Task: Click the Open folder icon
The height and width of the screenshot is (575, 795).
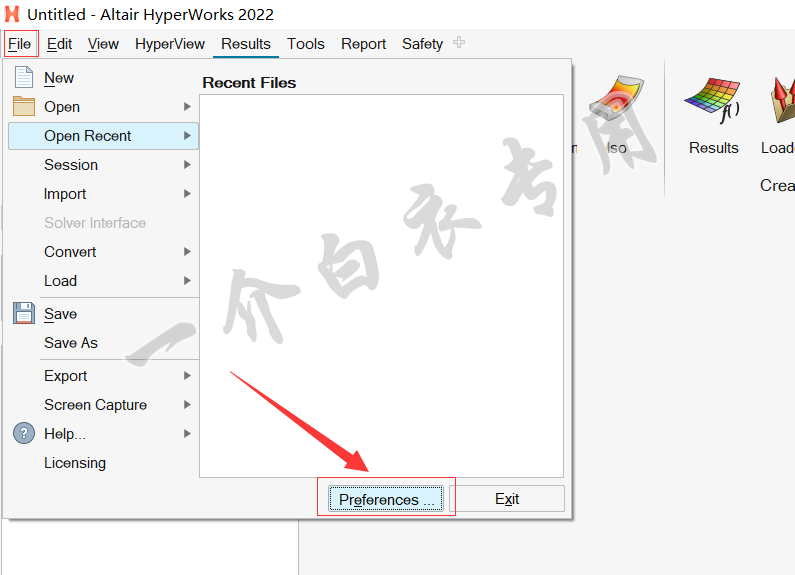Action: tap(24, 106)
